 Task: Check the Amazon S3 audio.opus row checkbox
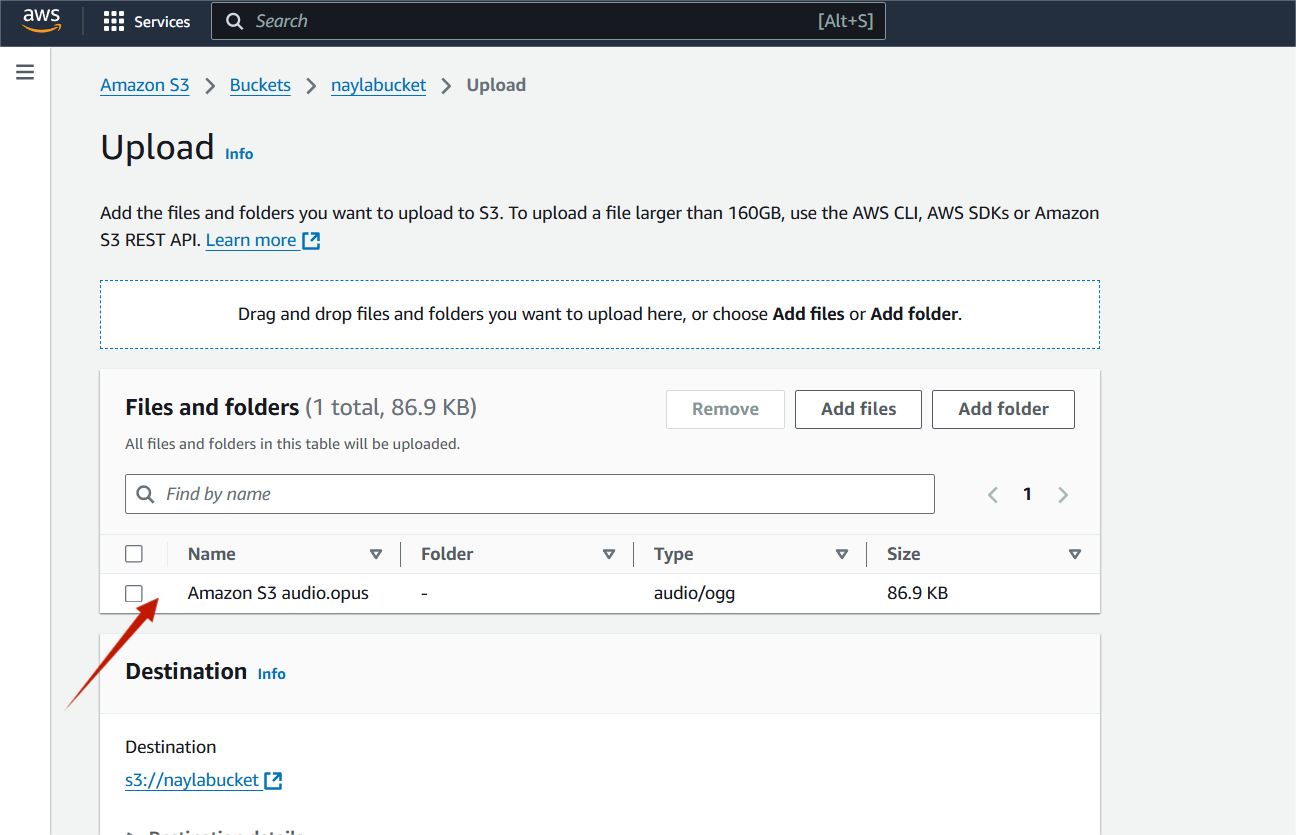tap(134, 593)
